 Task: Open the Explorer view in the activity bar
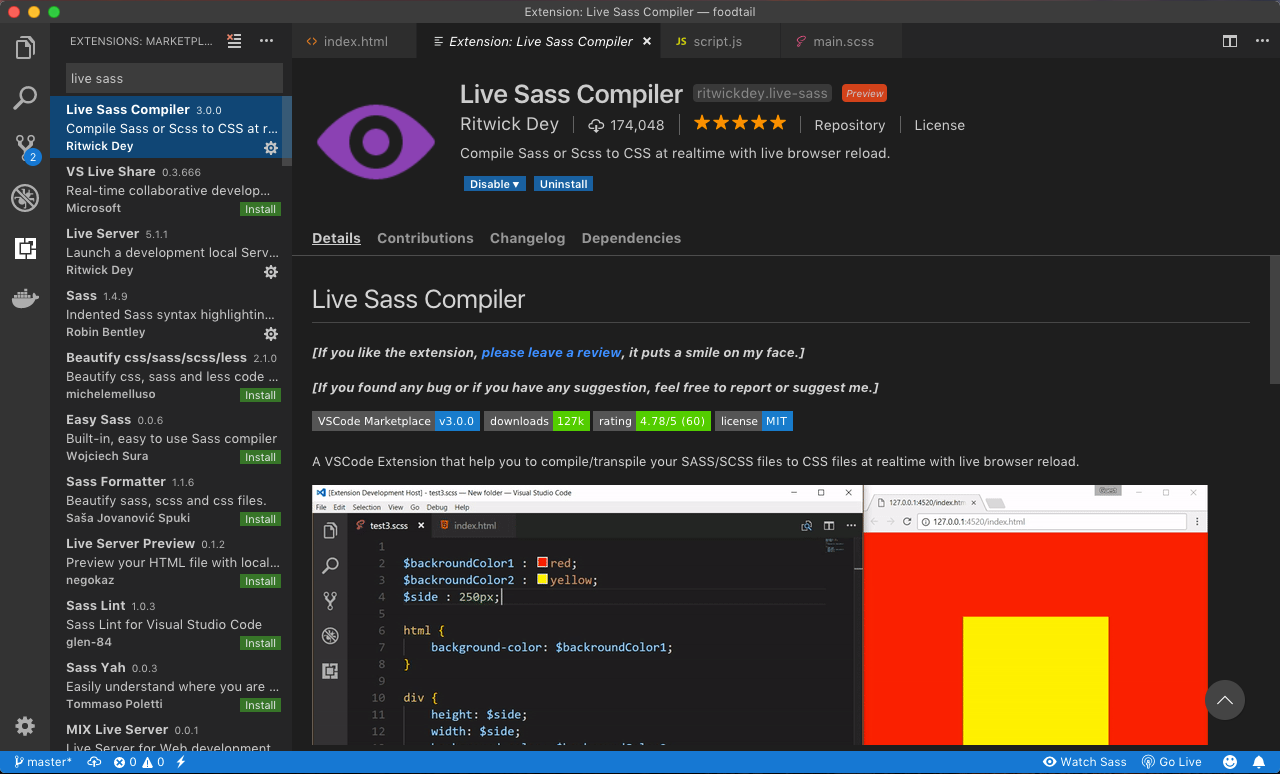(x=25, y=46)
